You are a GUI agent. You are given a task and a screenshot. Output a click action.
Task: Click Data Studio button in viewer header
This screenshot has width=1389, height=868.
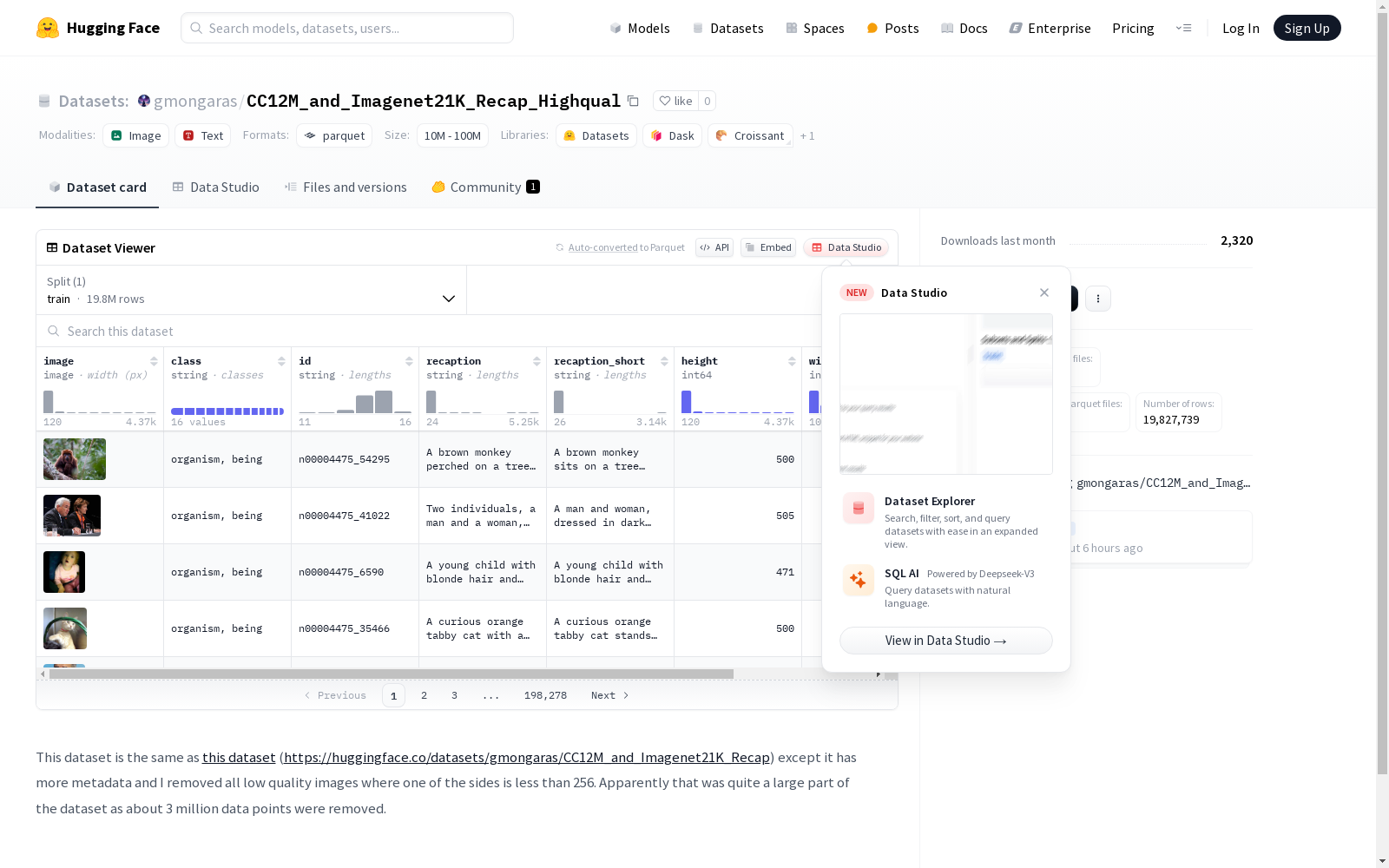tap(846, 247)
